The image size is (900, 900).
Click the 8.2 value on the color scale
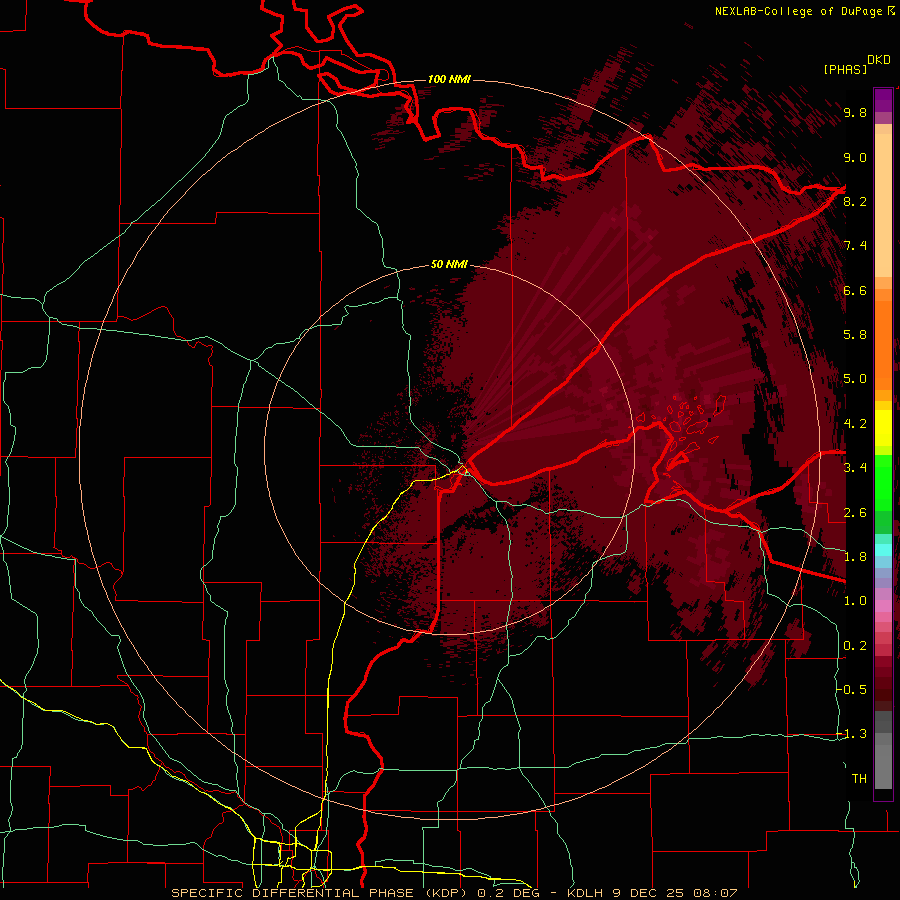point(855,201)
